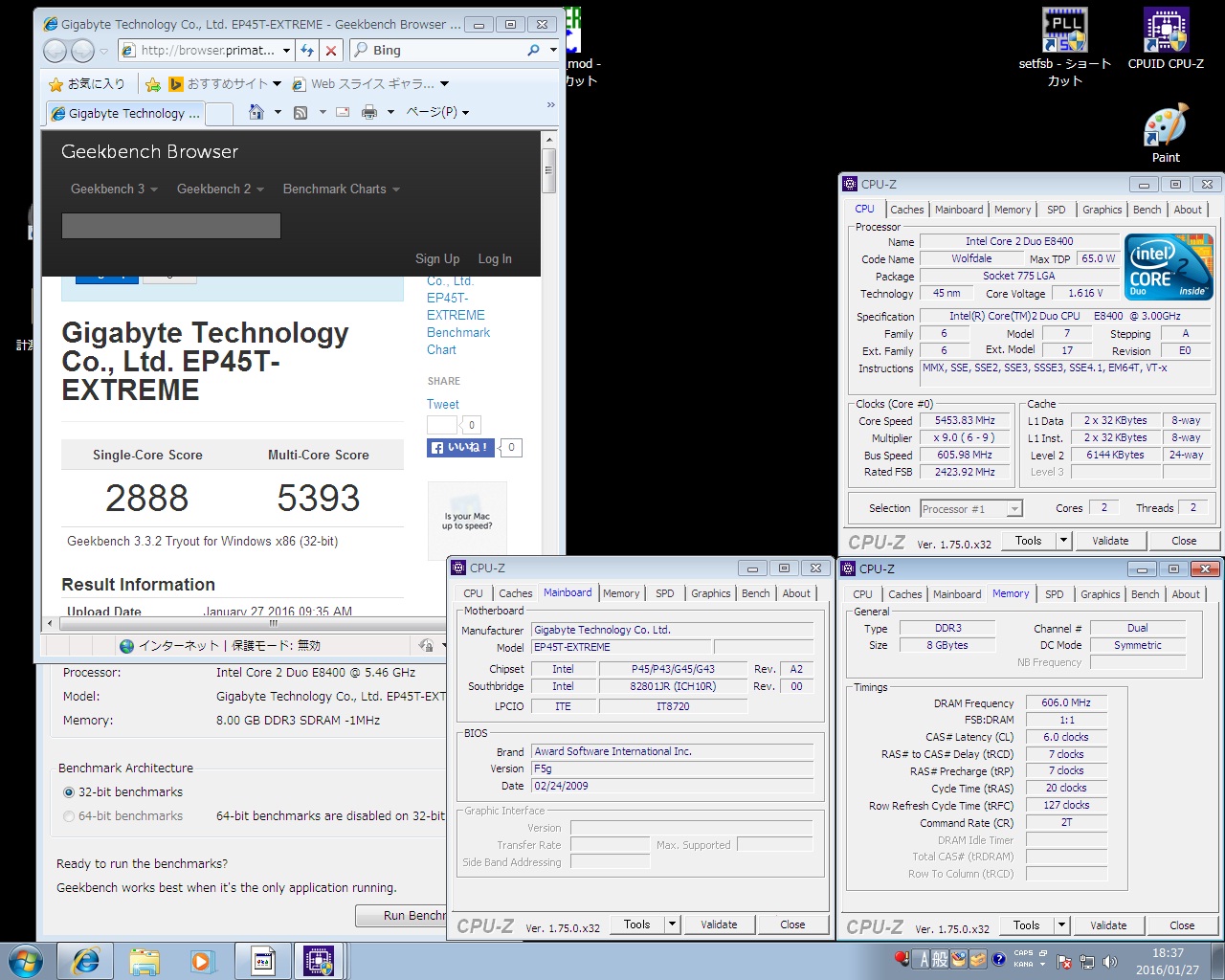Switch to the CPU tab in CPU-Z Memory window

[862, 594]
